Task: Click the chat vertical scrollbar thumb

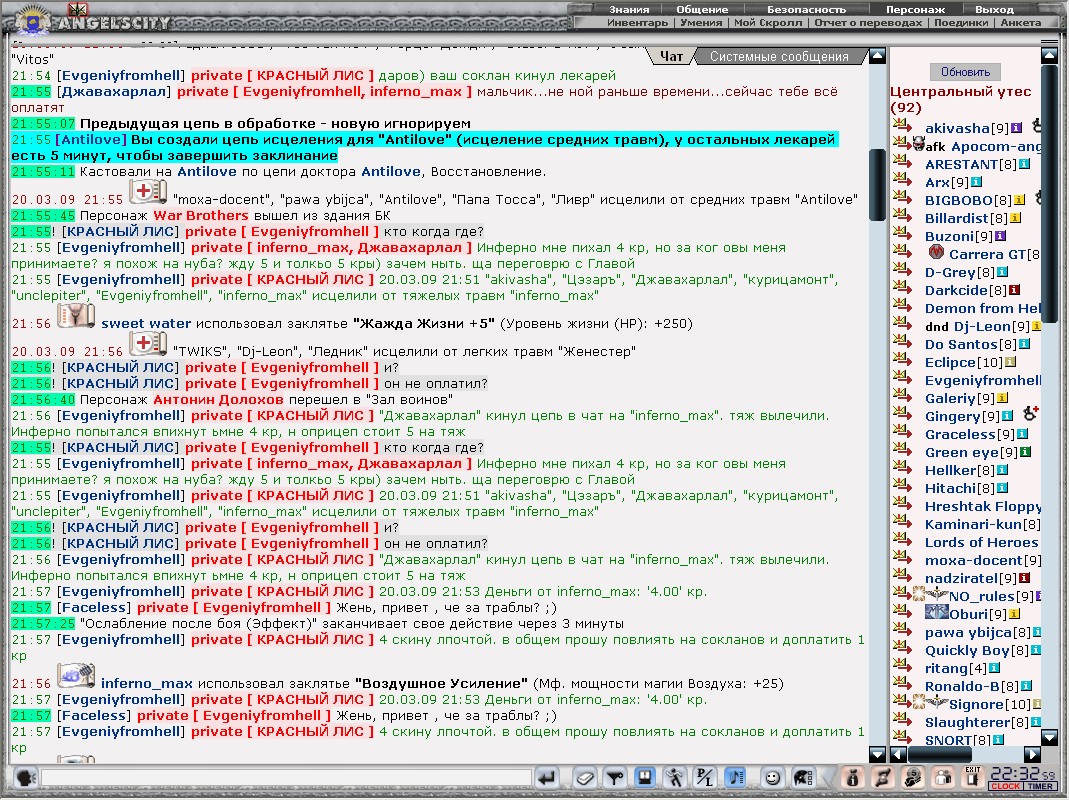Action: pyautogui.click(x=877, y=184)
